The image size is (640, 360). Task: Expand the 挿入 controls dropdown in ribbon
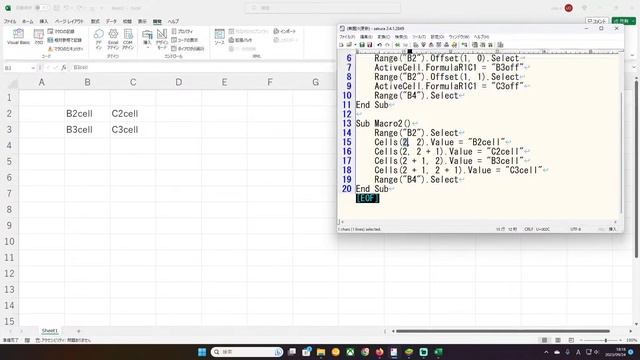click(x=147, y=39)
